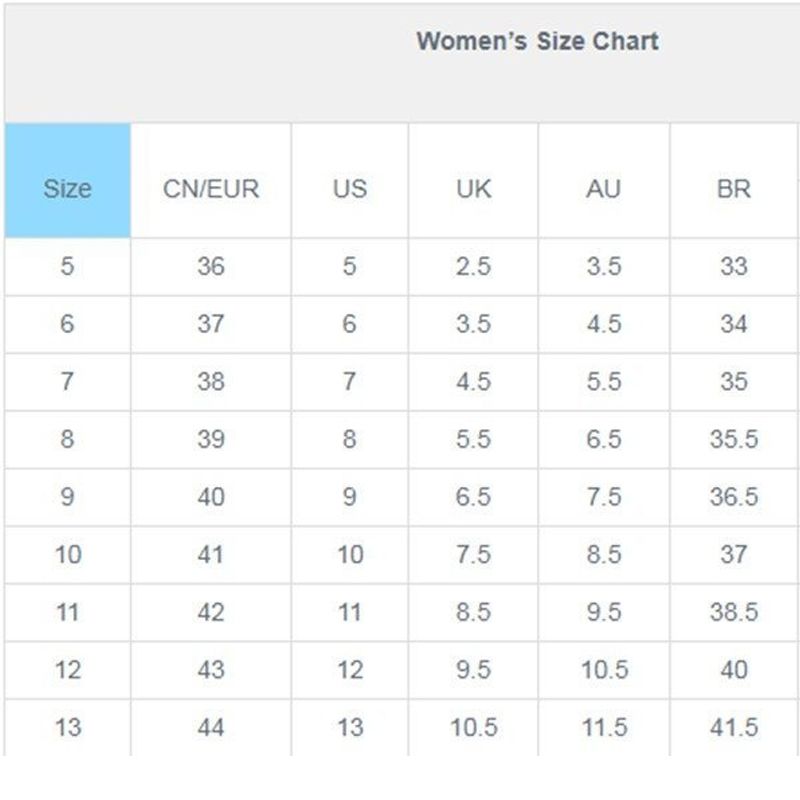Image resolution: width=800 pixels, height=800 pixels.
Task: Select the US column header
Action: 349,188
